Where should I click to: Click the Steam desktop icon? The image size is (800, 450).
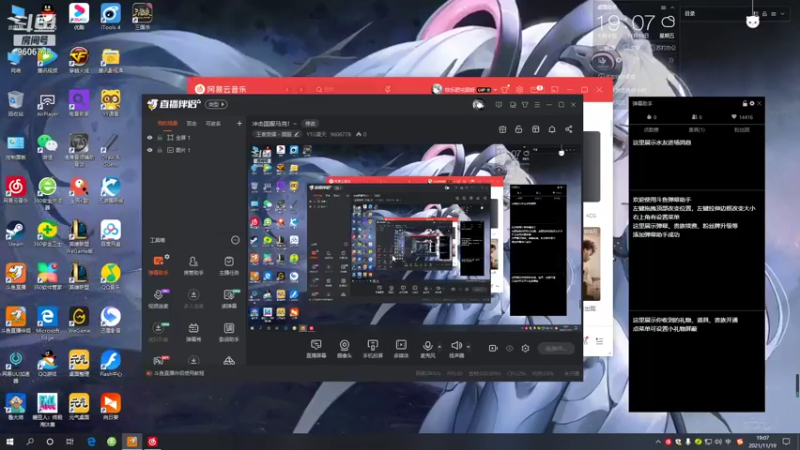pyautogui.click(x=15, y=234)
